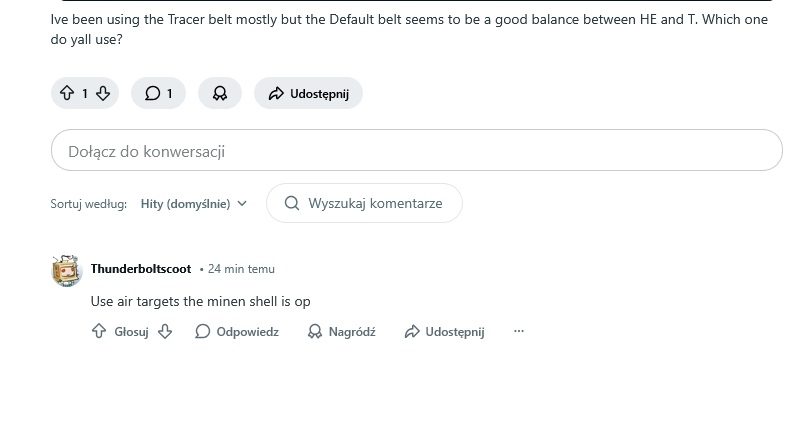Image resolution: width=789 pixels, height=430 pixels.
Task: Give an award to the post
Action: point(220,93)
